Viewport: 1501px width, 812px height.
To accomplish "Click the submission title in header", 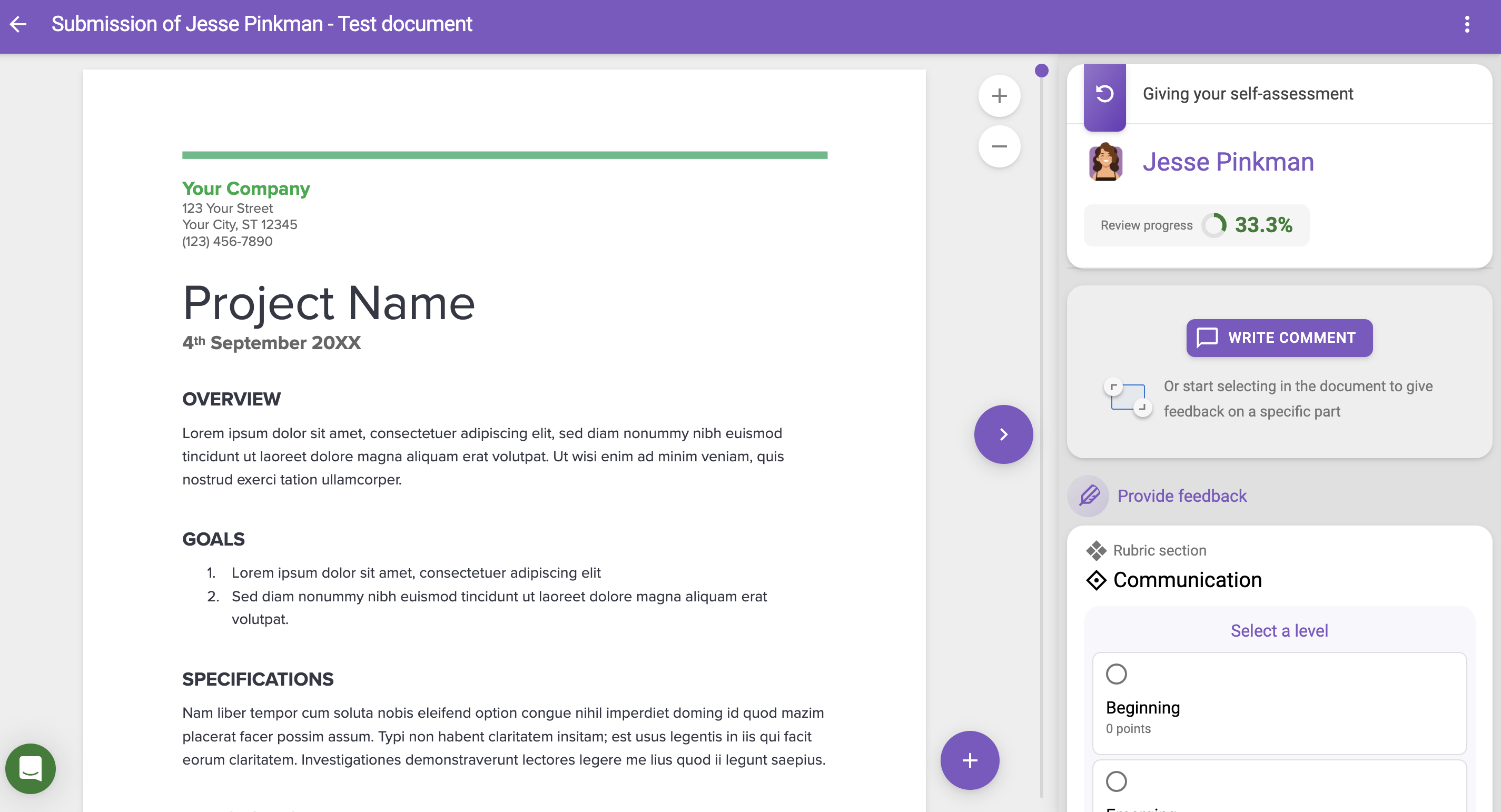I will 262,24.
